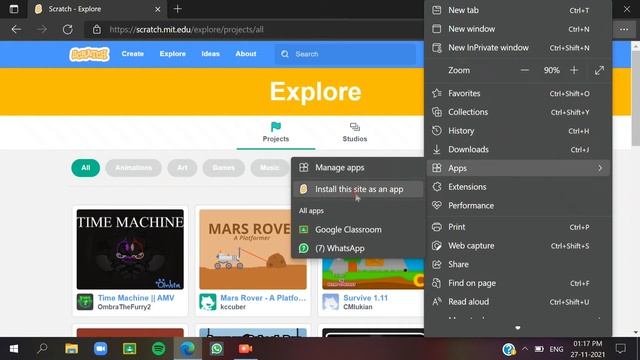The width and height of the screenshot is (640, 360).
Task: Click the Scratch search field
Action: point(346,54)
